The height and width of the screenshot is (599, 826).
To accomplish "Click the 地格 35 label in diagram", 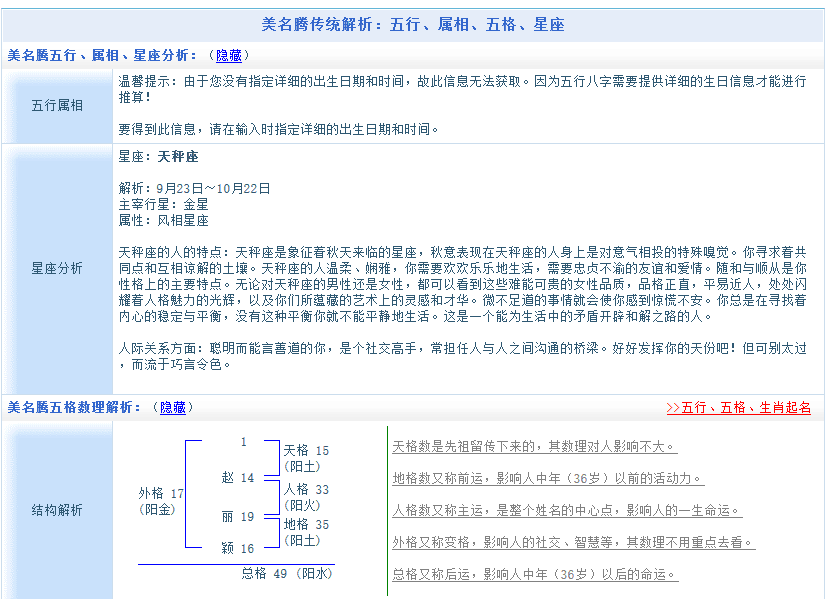I will pos(306,524).
